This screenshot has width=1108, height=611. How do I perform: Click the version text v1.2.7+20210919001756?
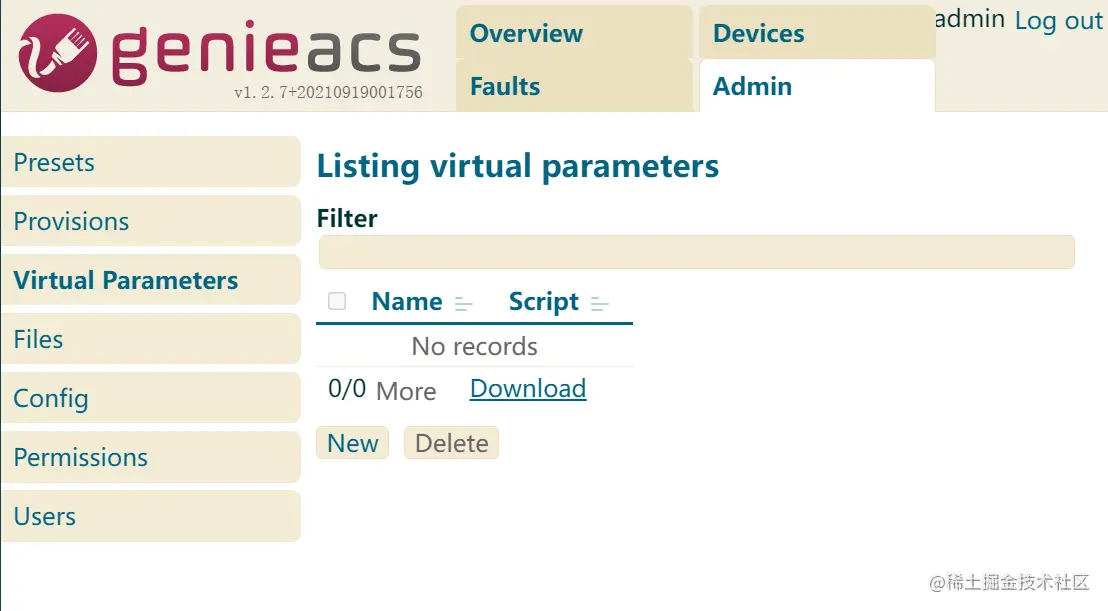tap(329, 93)
